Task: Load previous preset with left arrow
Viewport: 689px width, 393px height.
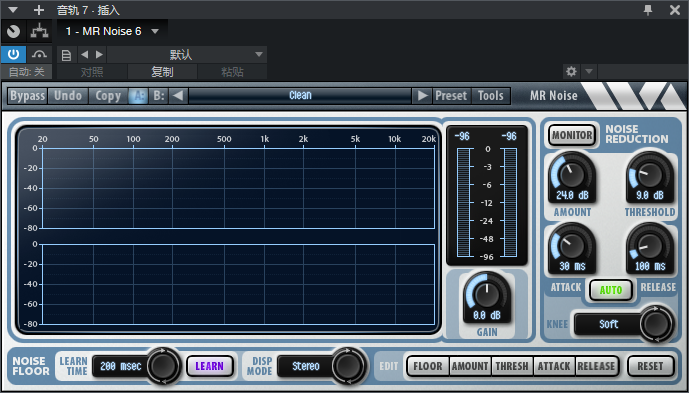Action: 178,96
